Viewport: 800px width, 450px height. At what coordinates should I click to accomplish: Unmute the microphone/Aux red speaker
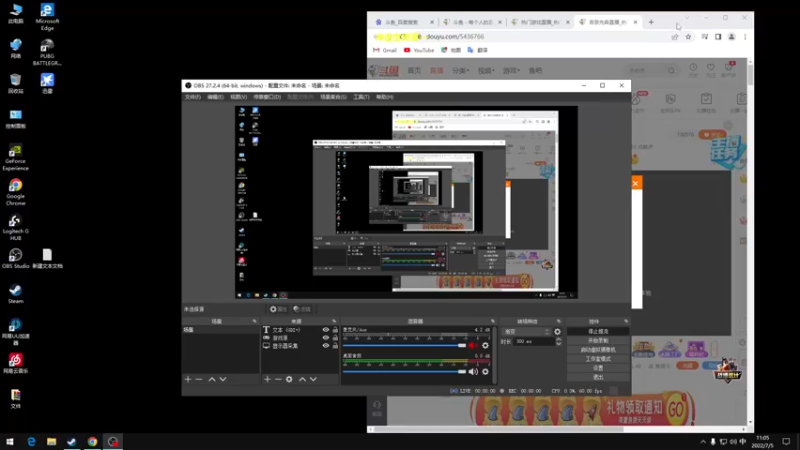[x=473, y=345]
